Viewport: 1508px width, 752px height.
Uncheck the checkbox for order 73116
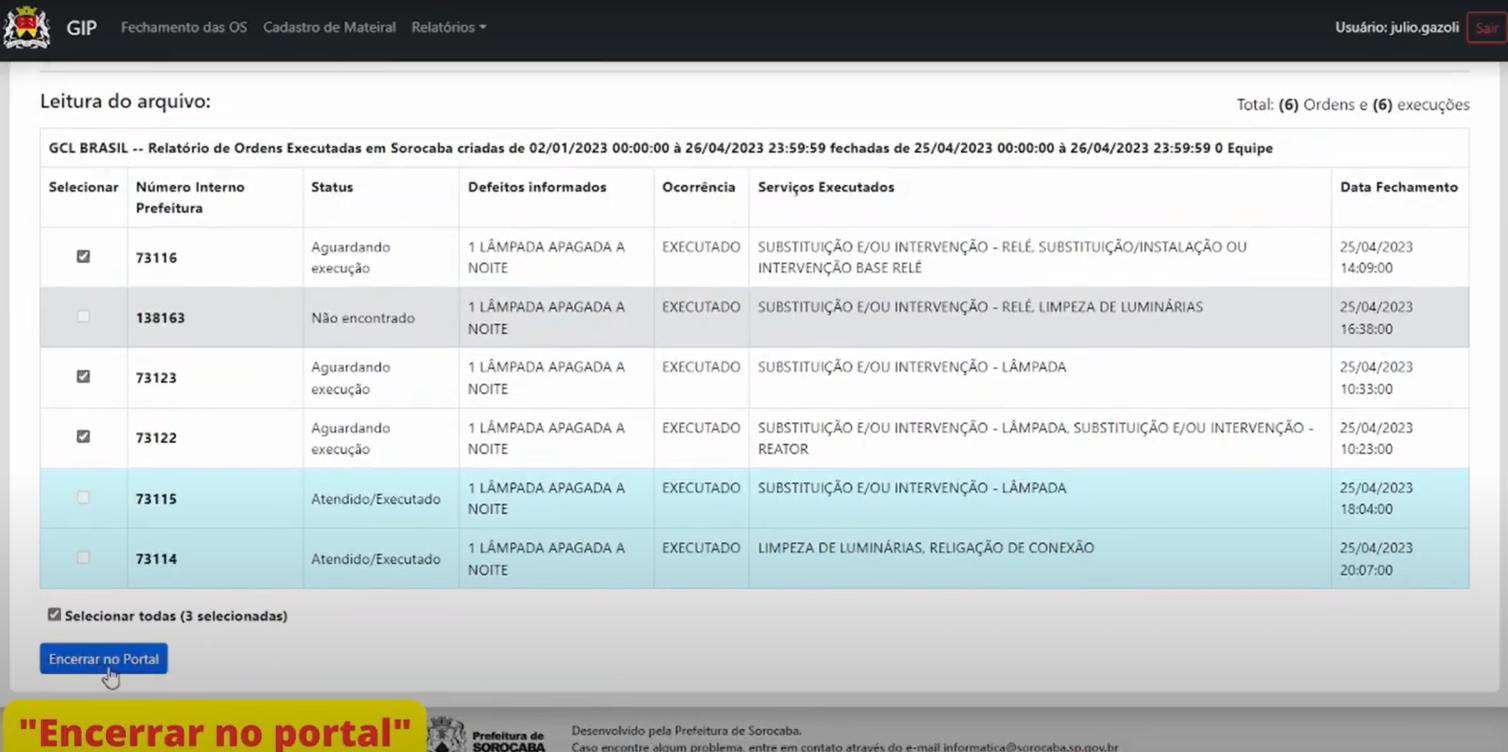83,257
